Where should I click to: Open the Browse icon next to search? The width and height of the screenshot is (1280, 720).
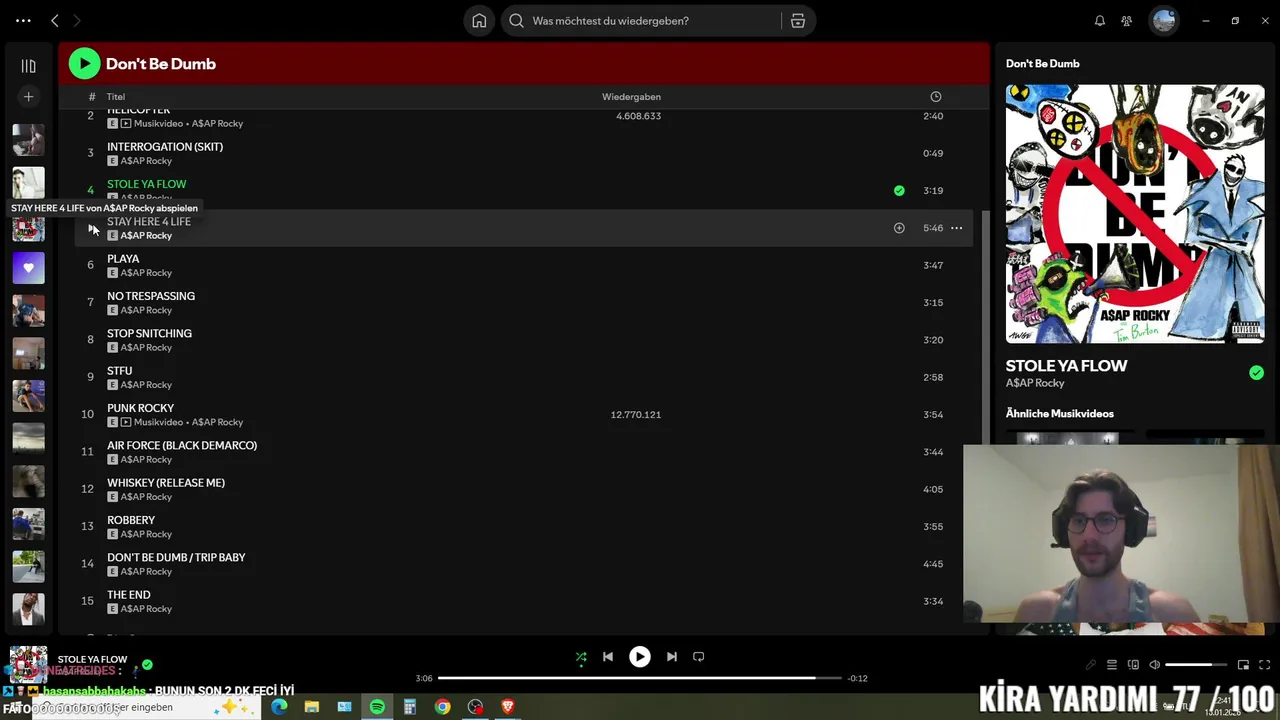pos(798,21)
